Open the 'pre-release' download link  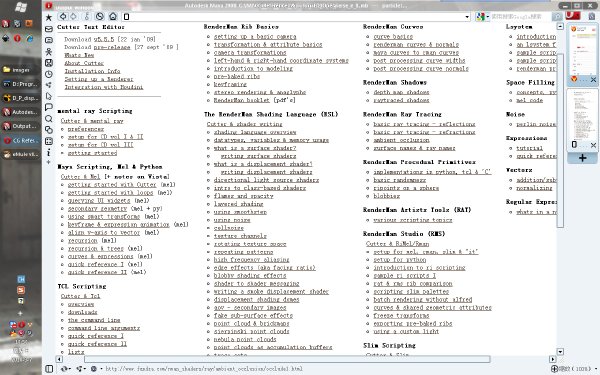pyautogui.click(x=112, y=47)
